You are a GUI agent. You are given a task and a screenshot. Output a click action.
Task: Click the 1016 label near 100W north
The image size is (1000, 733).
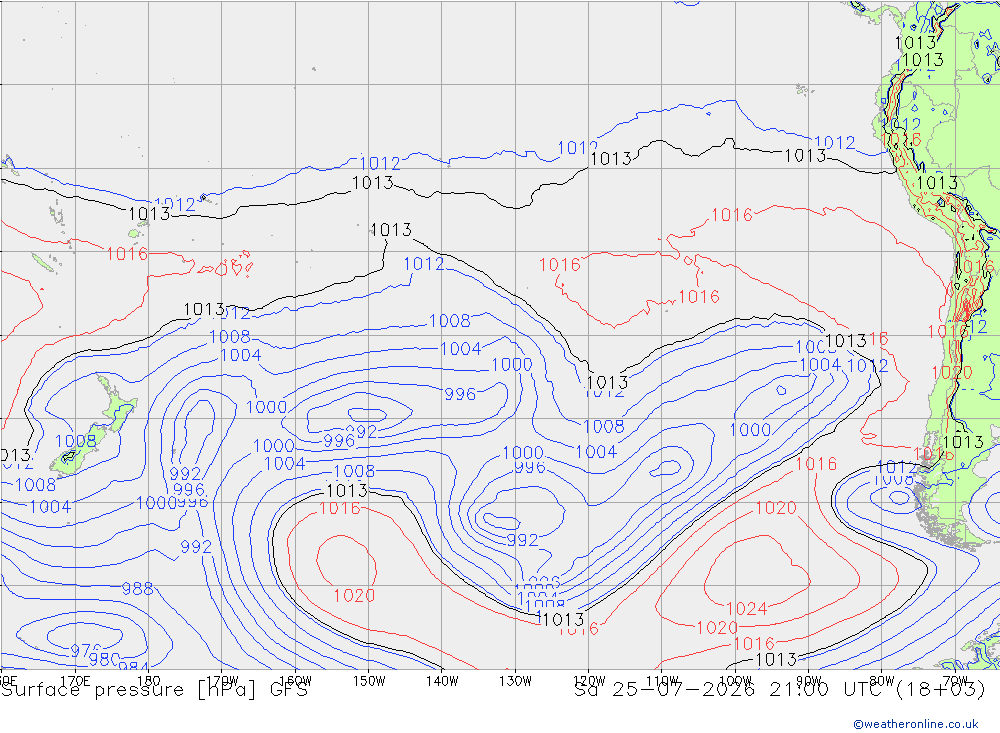(x=732, y=215)
